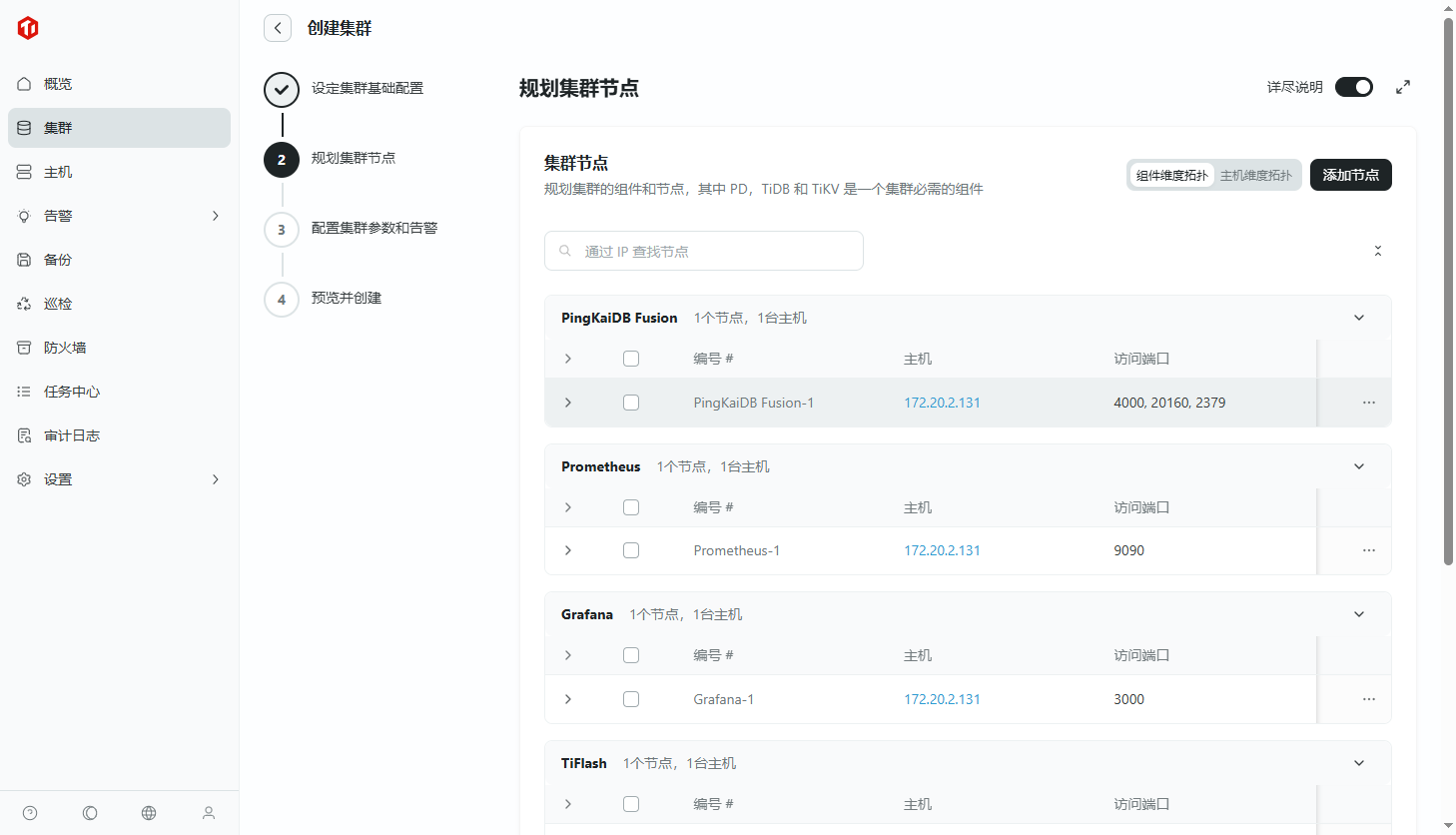Open host link in Prometheus-1 row
Viewport: 1456px width, 835px height.
point(942,550)
